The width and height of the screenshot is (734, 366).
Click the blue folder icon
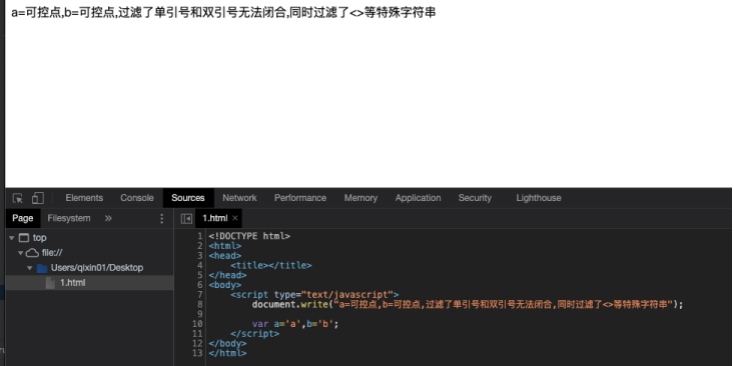(42, 268)
